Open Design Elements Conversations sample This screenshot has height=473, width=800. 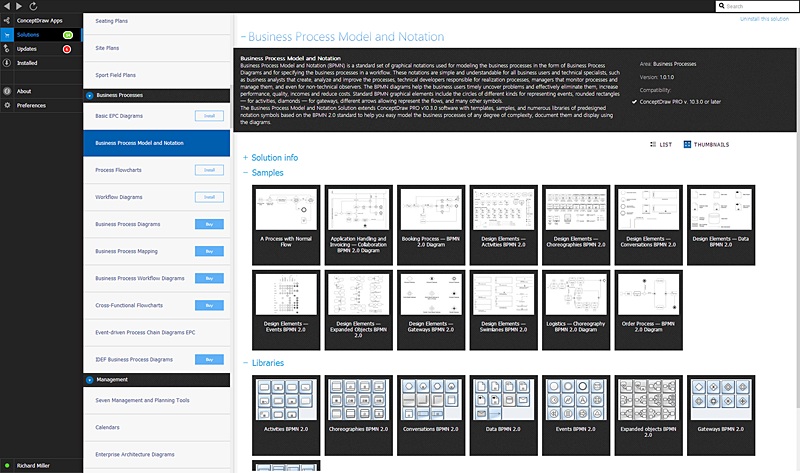tap(648, 225)
